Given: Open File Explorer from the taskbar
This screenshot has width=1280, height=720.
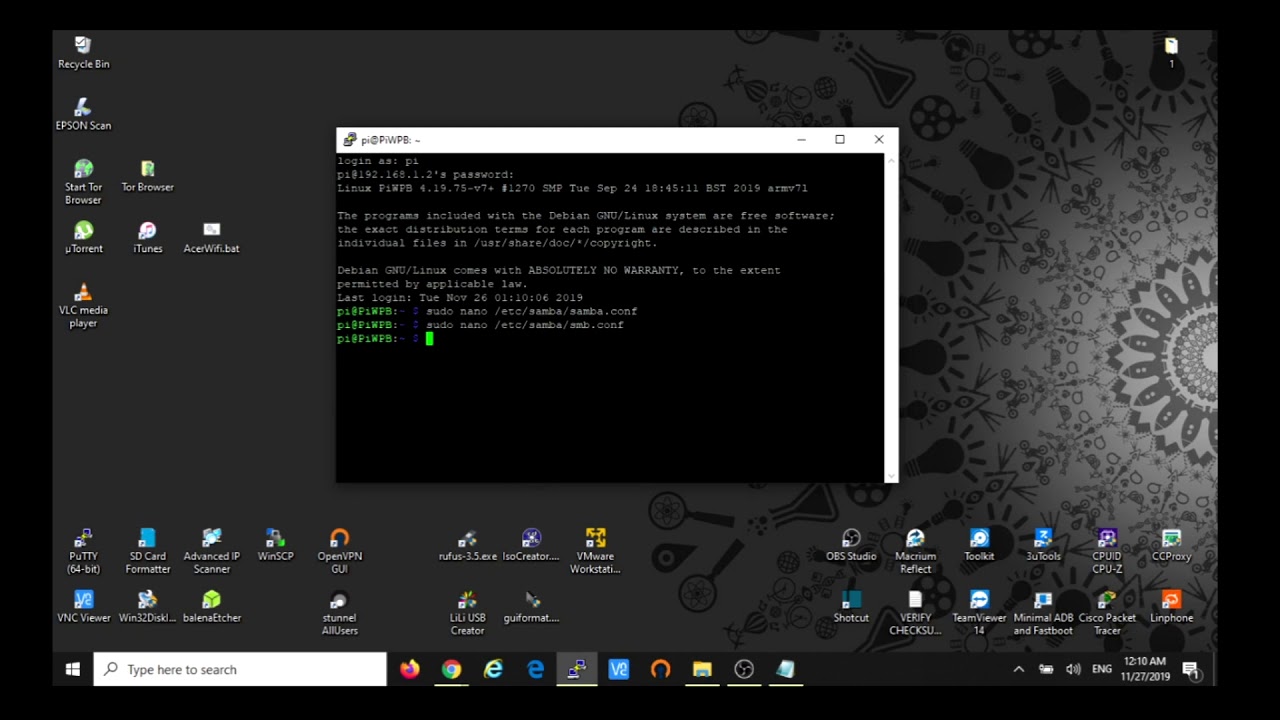Looking at the screenshot, I should [702, 669].
